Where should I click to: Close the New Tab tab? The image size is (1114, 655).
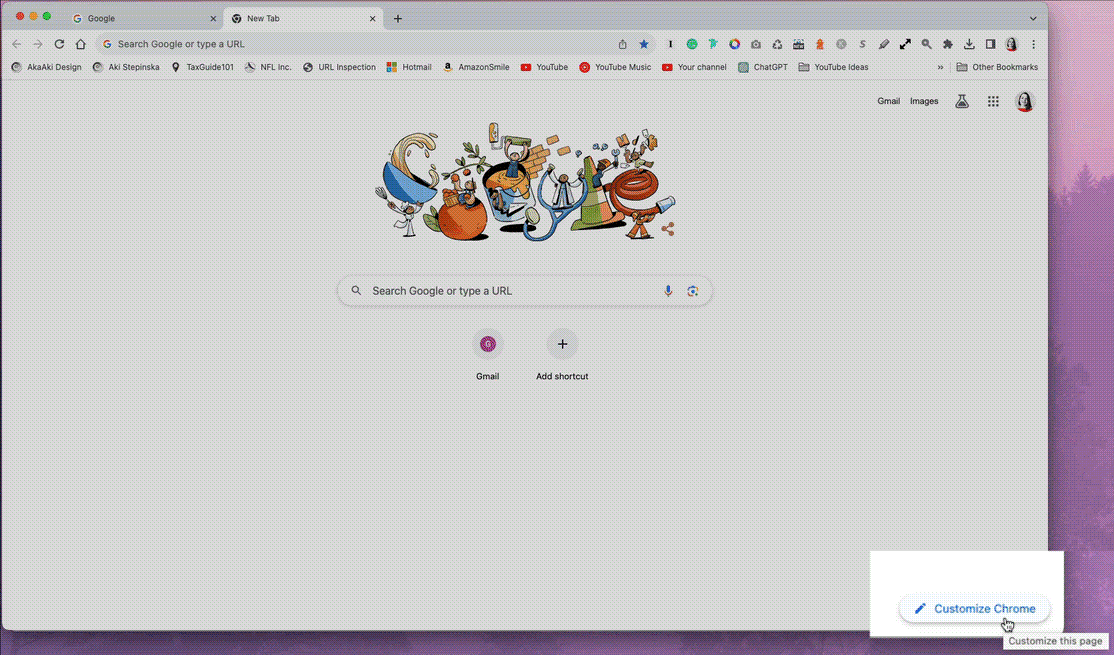coord(372,18)
